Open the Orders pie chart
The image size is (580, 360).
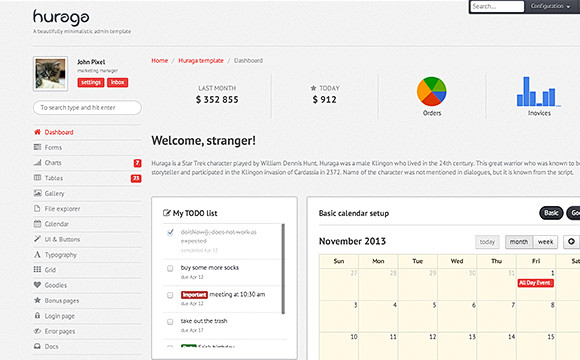432,91
